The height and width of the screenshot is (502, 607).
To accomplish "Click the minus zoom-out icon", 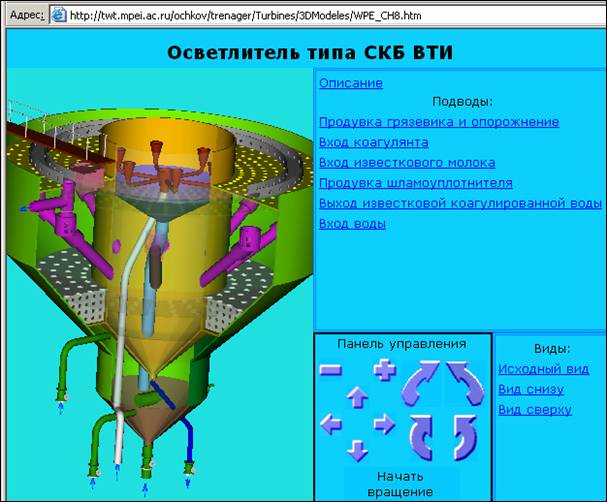I will click(x=331, y=370).
